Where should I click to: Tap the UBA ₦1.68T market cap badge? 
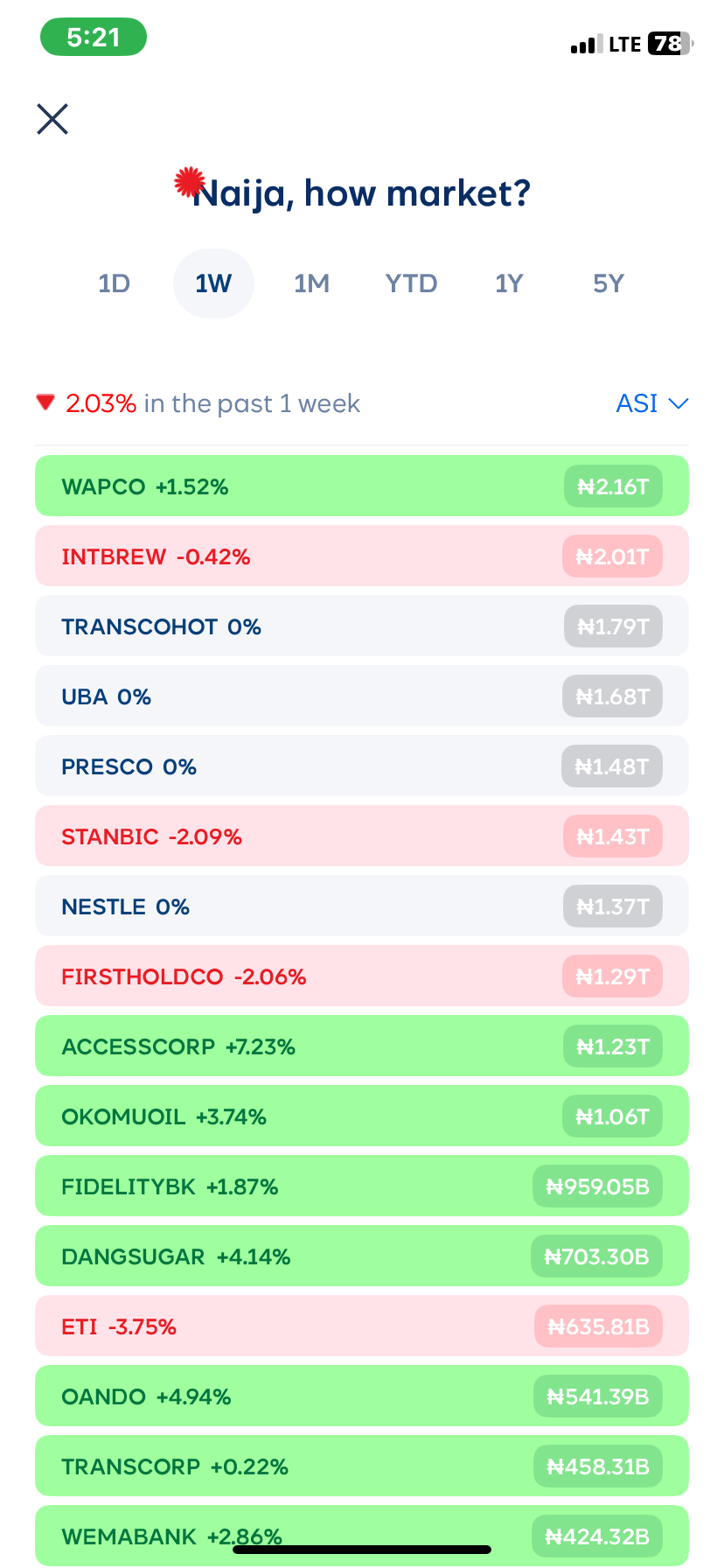pos(612,696)
